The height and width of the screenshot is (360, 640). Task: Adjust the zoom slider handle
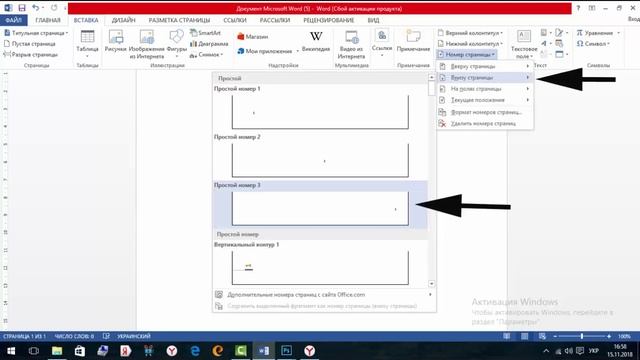point(582,336)
